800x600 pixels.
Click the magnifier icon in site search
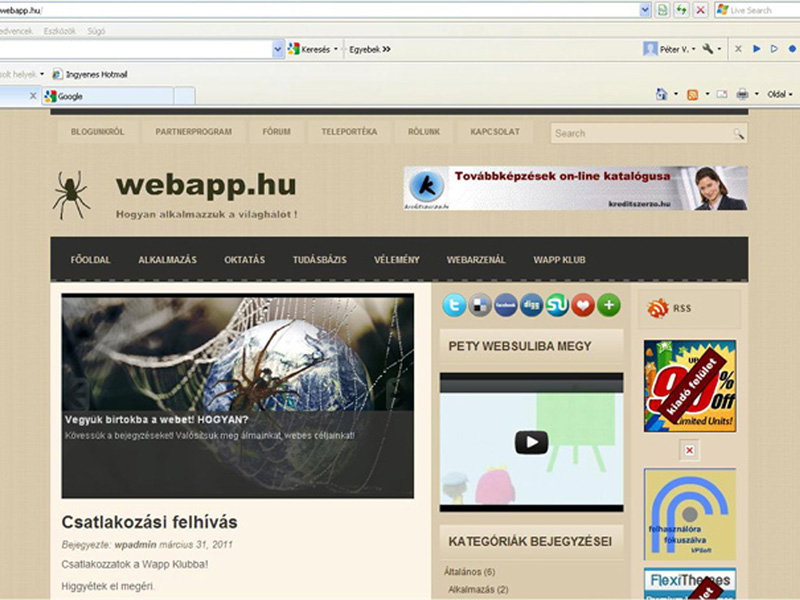(738, 134)
